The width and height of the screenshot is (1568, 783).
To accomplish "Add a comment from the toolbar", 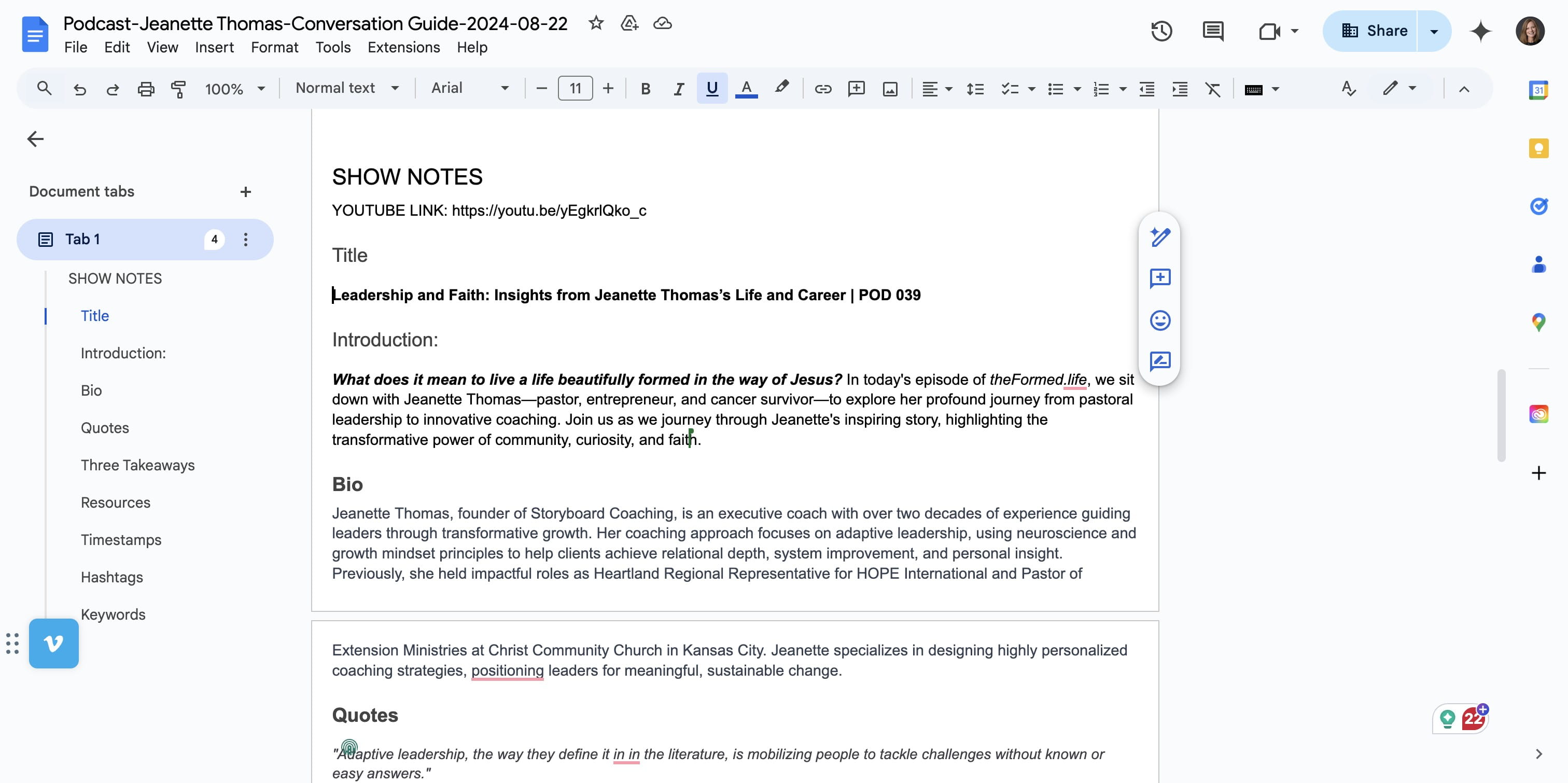I will [x=857, y=89].
